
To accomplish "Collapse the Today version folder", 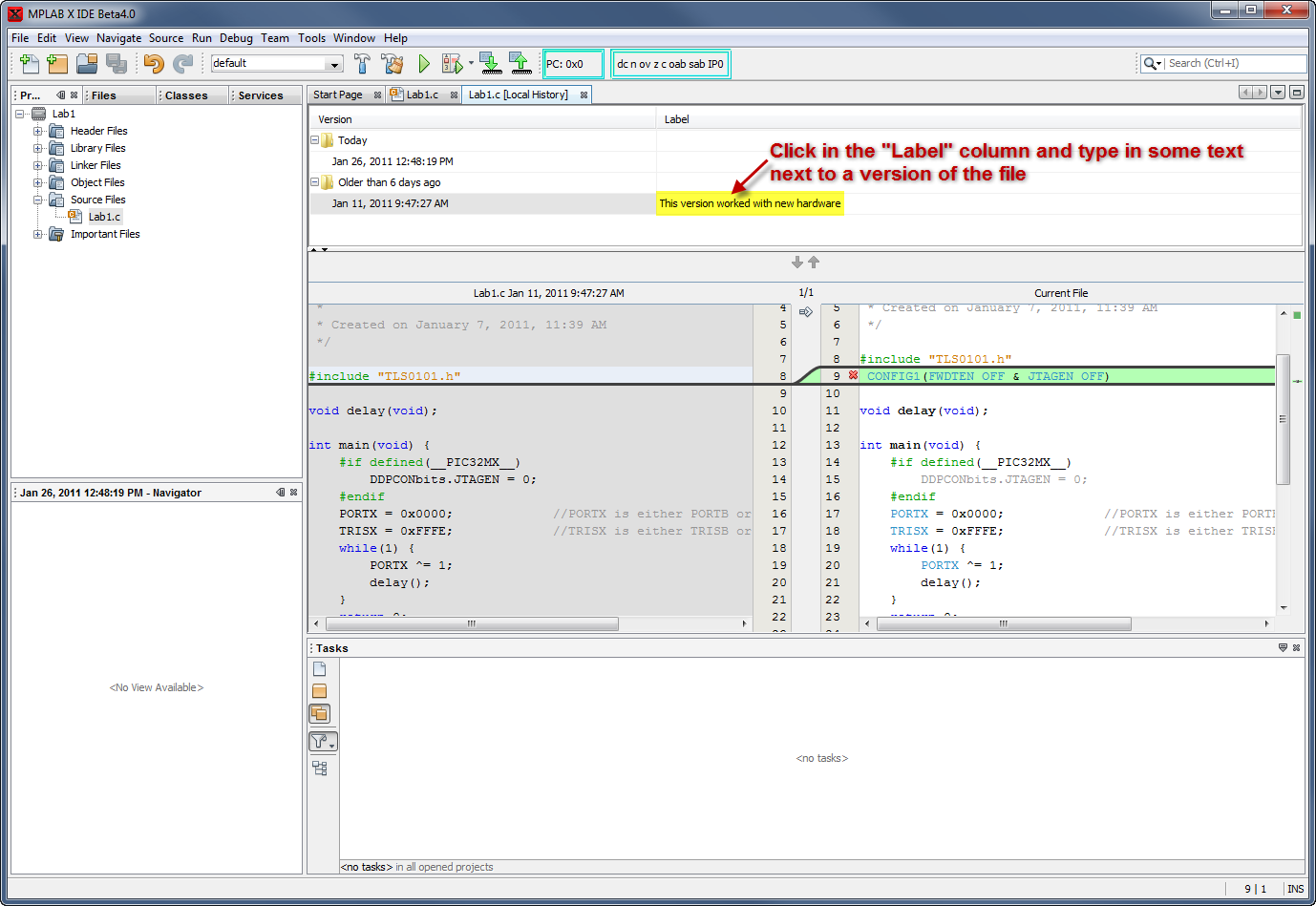I will [x=314, y=140].
